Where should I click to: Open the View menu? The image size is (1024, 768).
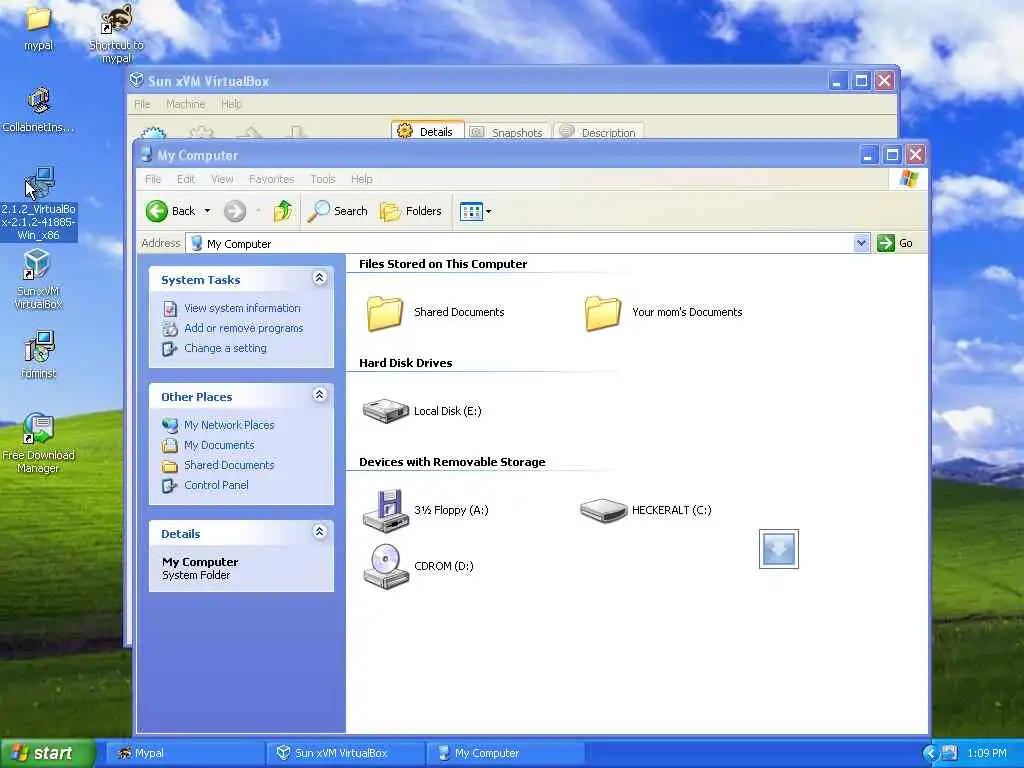pos(222,179)
